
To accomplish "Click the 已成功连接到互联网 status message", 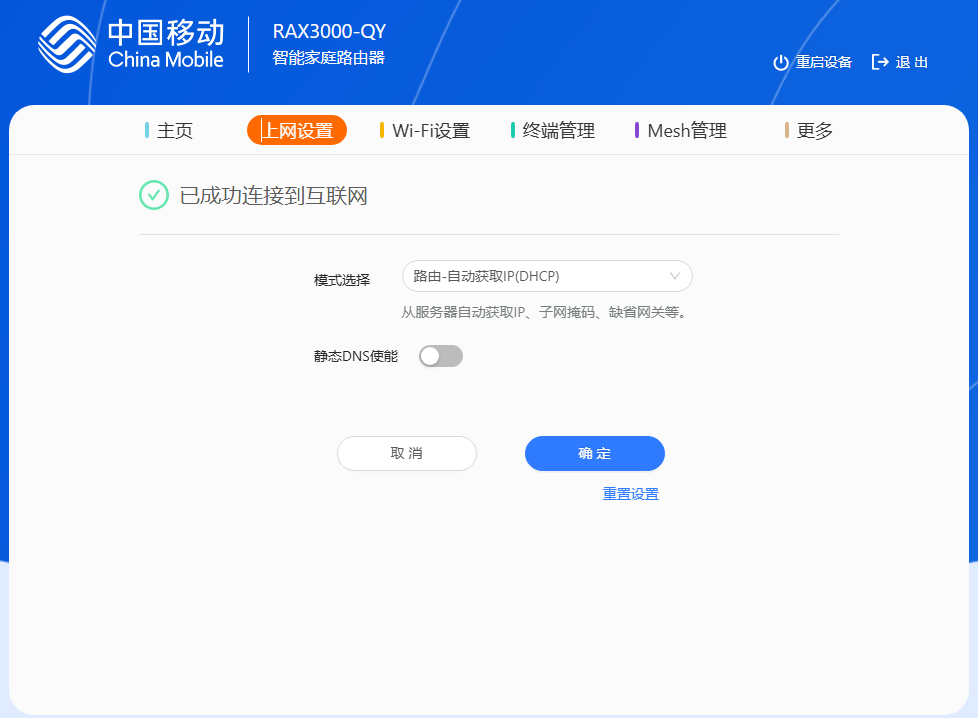I will pyautogui.click(x=273, y=196).
